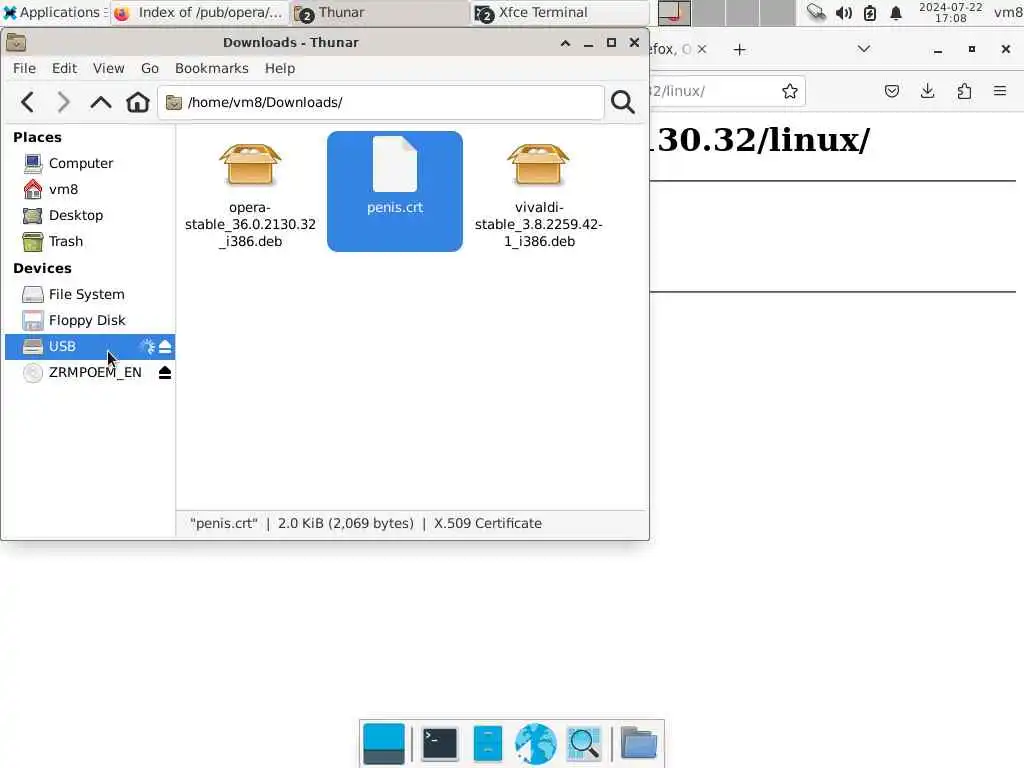Switch to Firefox Index of /pub/opera taskbar item
The image size is (1024, 768).
[x=199, y=12]
